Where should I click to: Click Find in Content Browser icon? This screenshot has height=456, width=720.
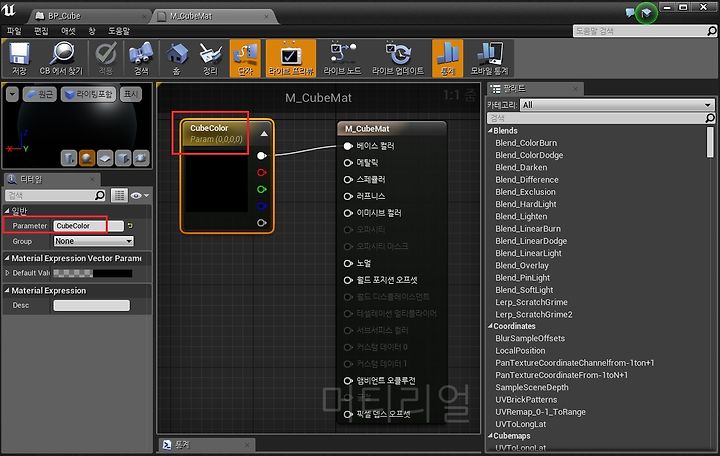pos(61,58)
